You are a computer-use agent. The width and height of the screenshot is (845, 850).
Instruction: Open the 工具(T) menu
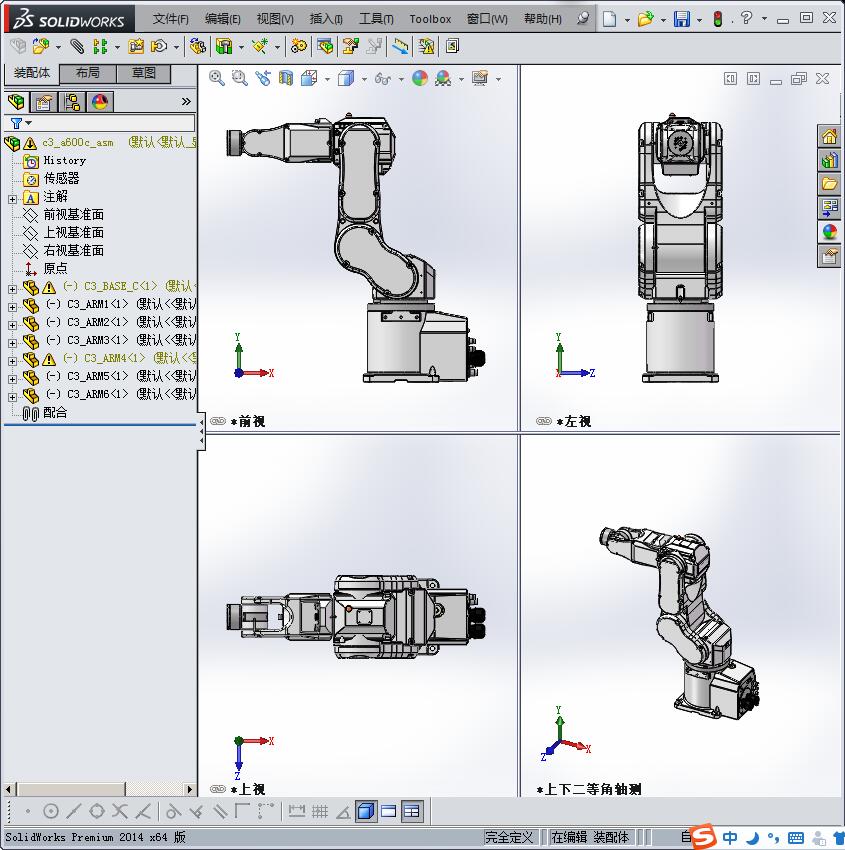coord(376,19)
